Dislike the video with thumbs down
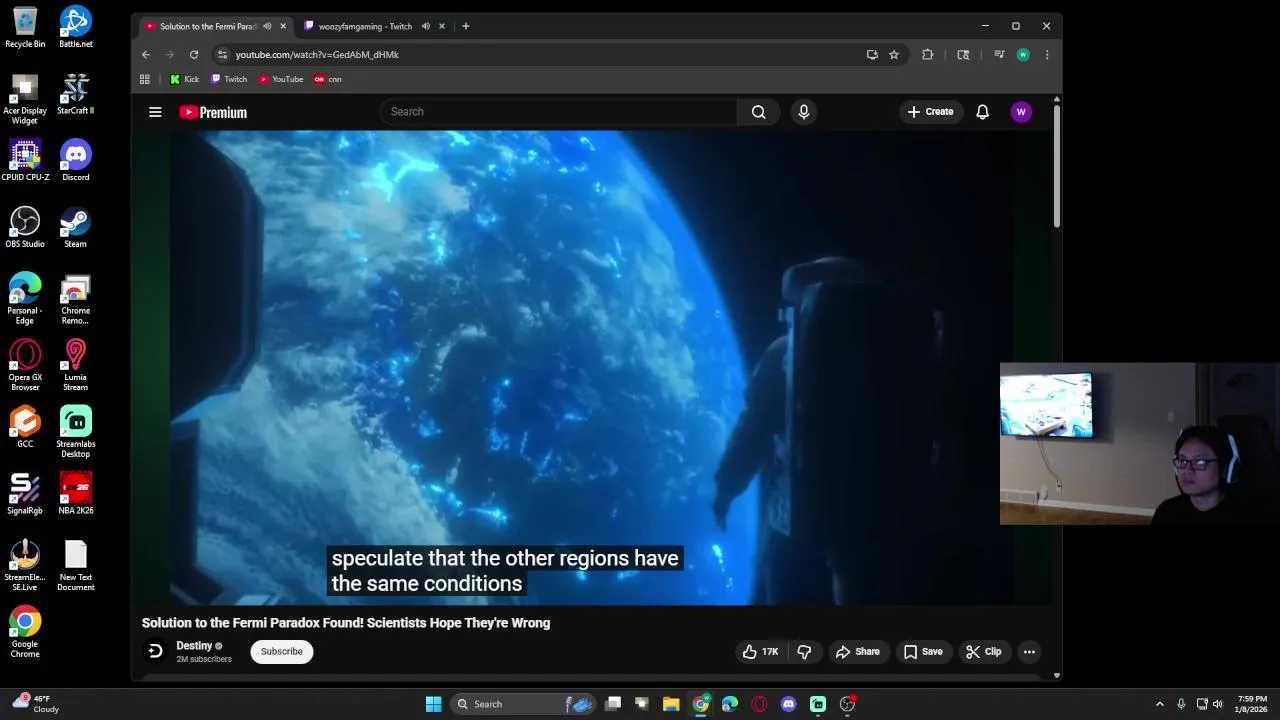1280x720 pixels. pos(804,652)
